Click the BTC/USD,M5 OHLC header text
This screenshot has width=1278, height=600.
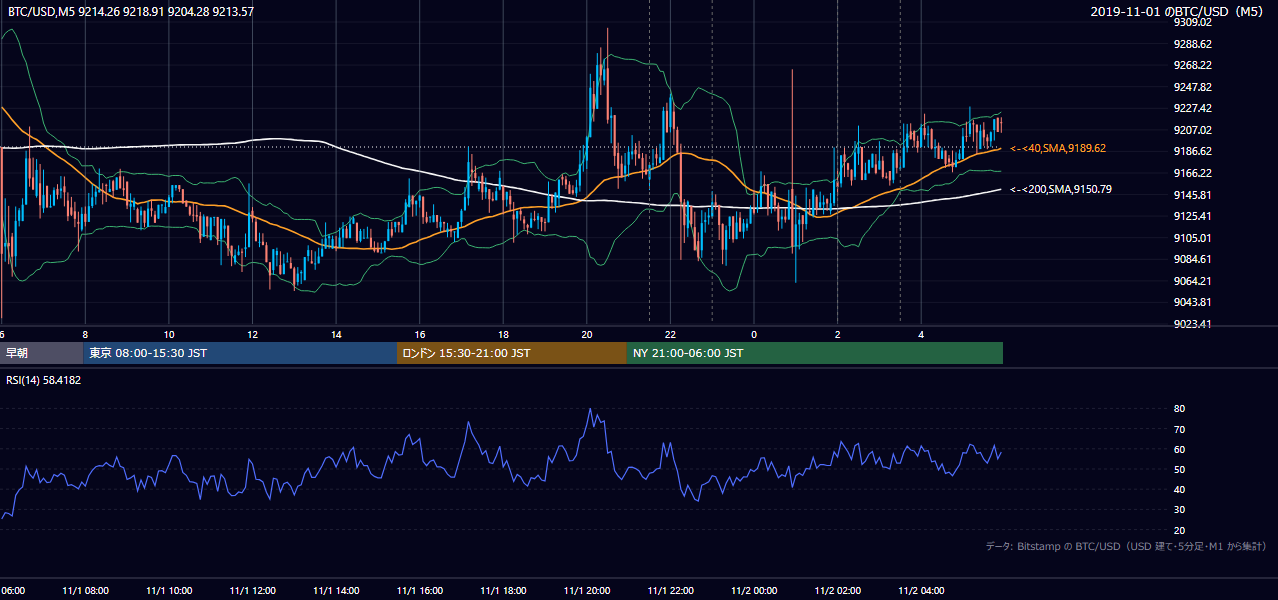(x=130, y=11)
